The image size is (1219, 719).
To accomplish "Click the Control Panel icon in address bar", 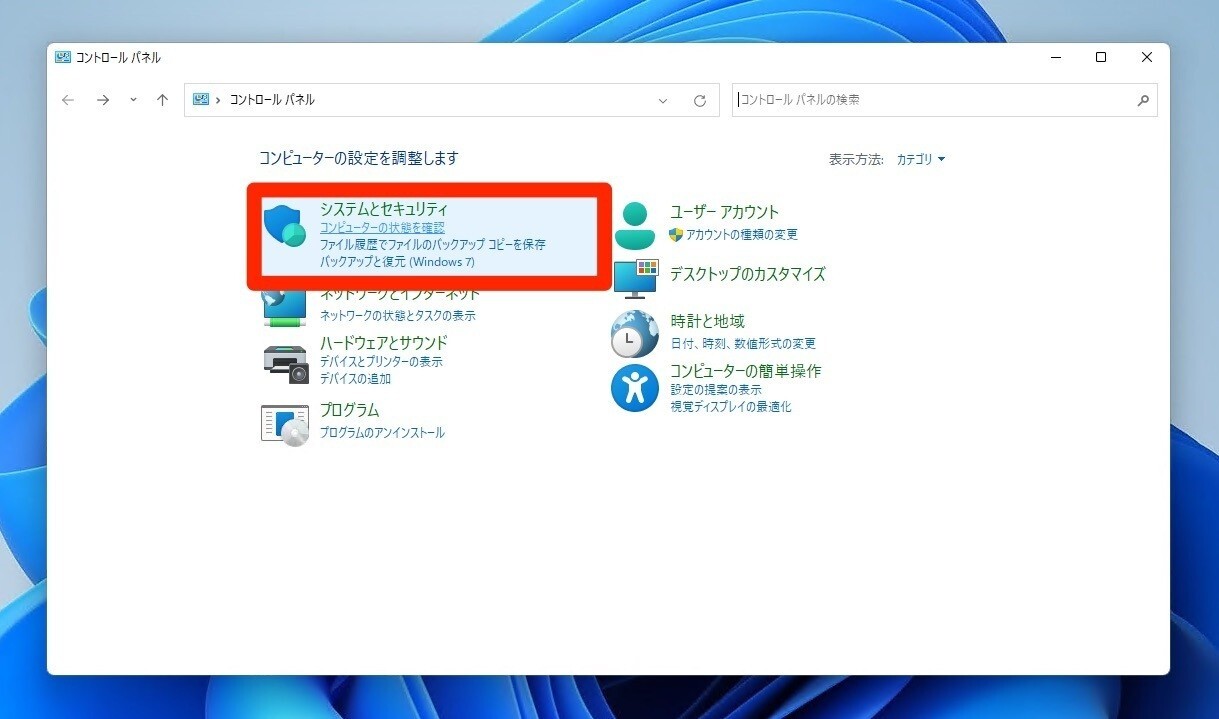I will point(200,100).
